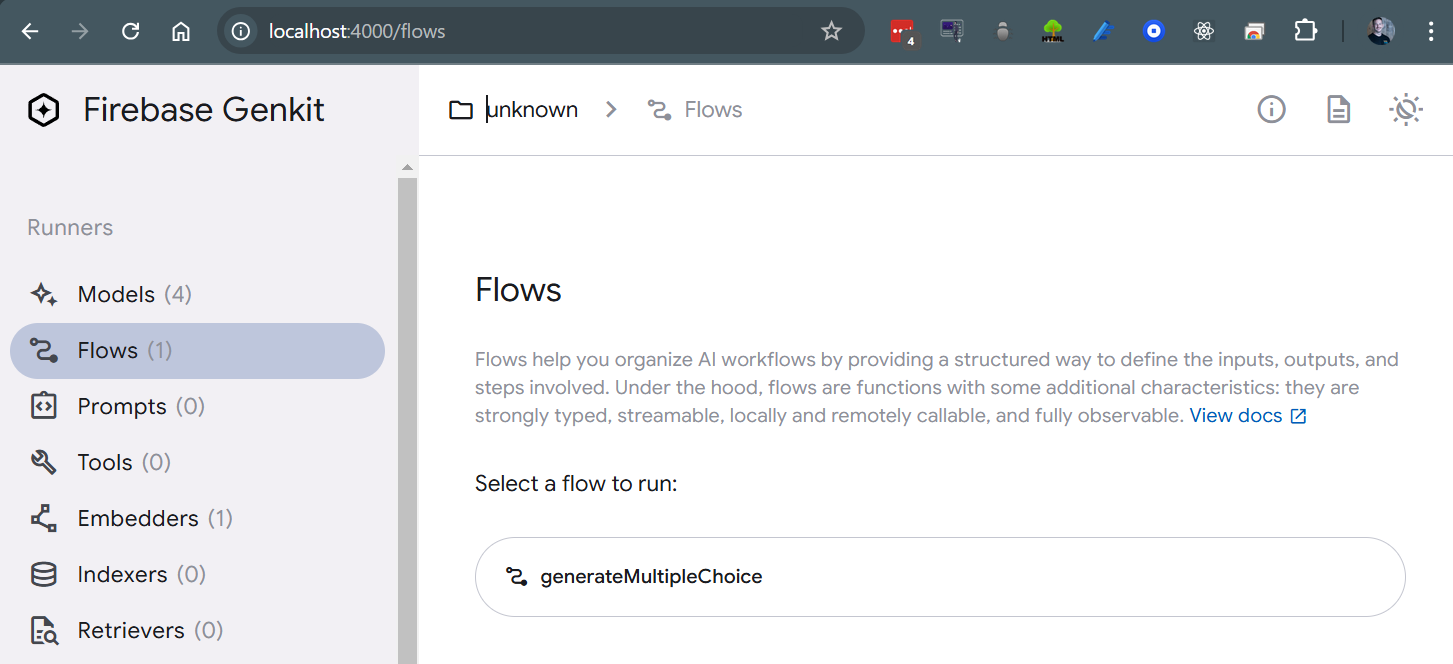
Task: Open Embedders in the sidebar
Action: [x=138, y=519]
